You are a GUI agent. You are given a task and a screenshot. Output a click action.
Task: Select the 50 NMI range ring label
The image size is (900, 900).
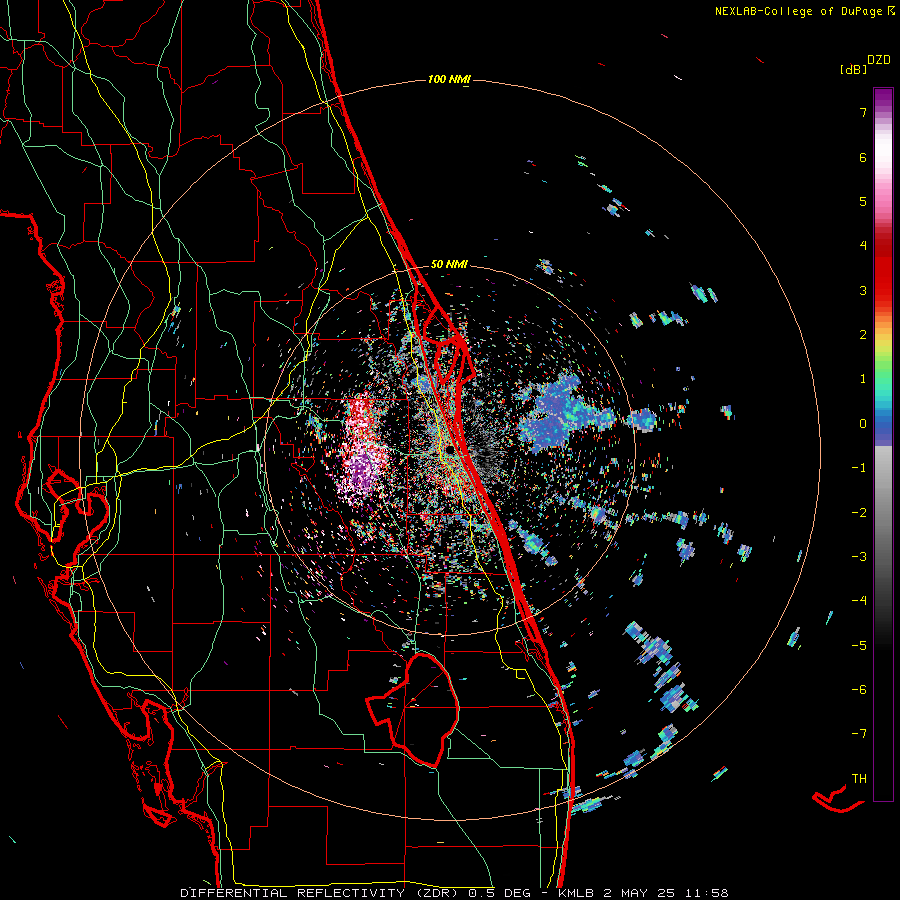tap(449, 264)
